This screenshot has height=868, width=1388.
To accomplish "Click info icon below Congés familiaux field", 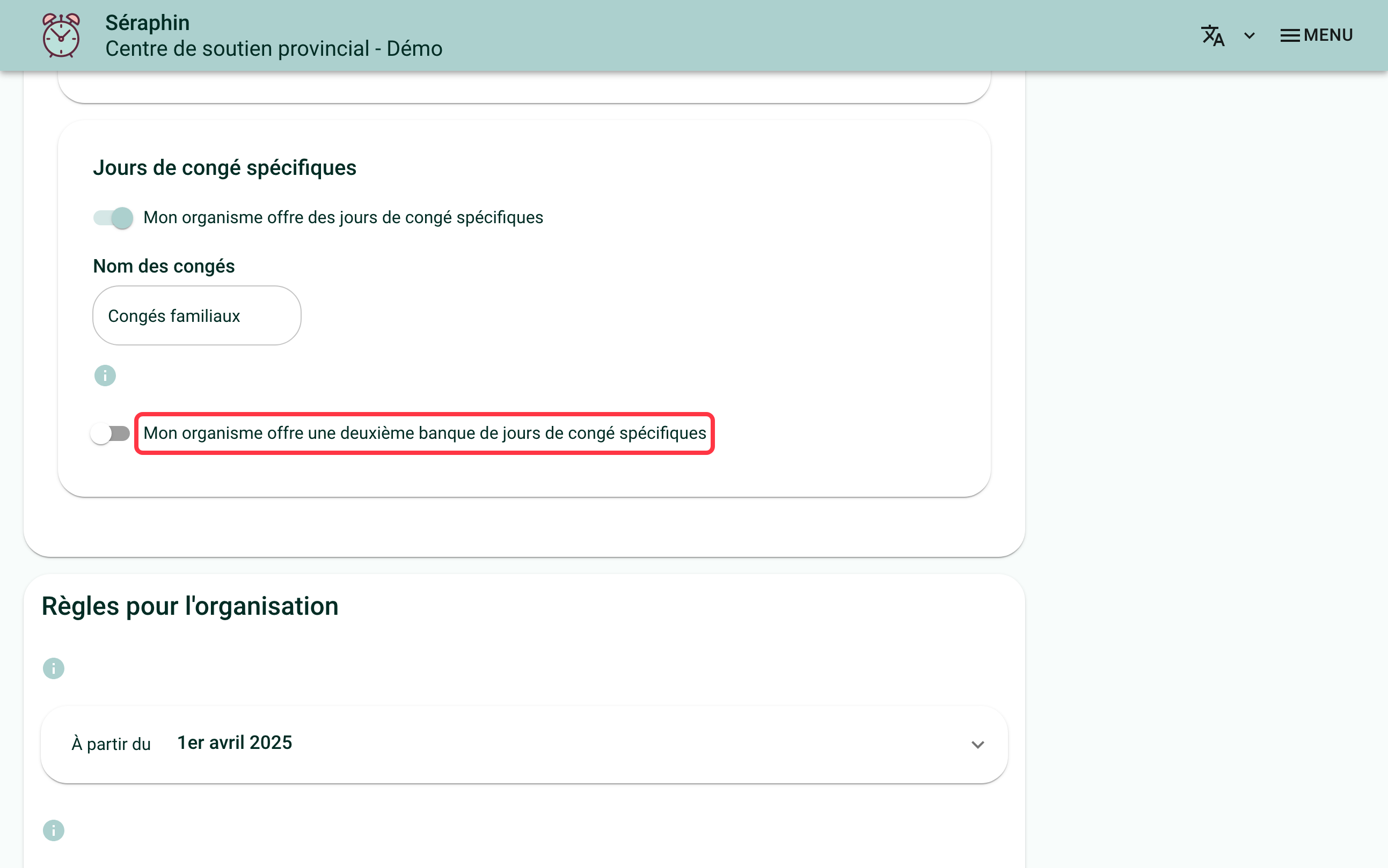I will [105, 376].
